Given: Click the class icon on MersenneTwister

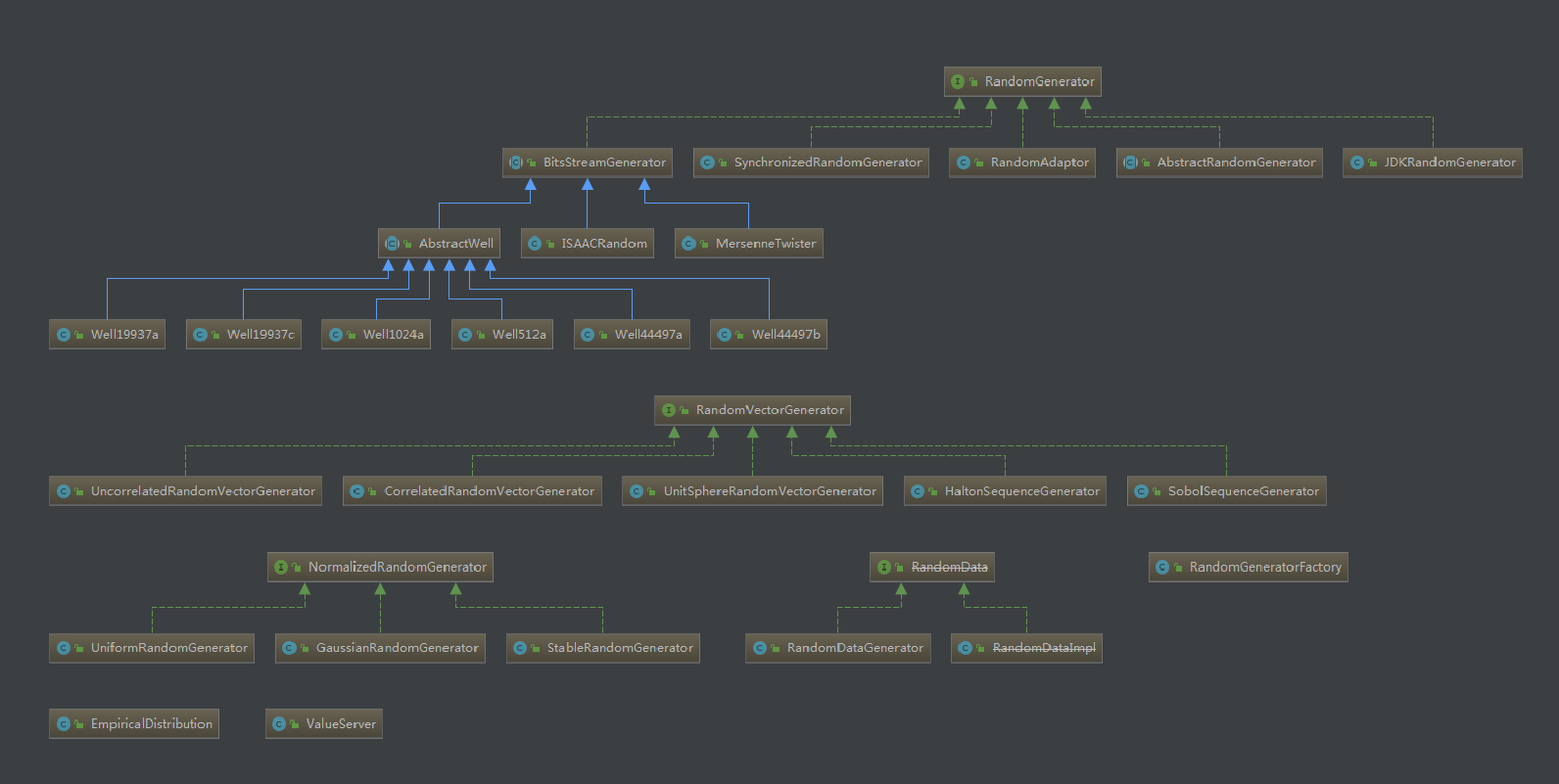Looking at the screenshot, I should 688,244.
